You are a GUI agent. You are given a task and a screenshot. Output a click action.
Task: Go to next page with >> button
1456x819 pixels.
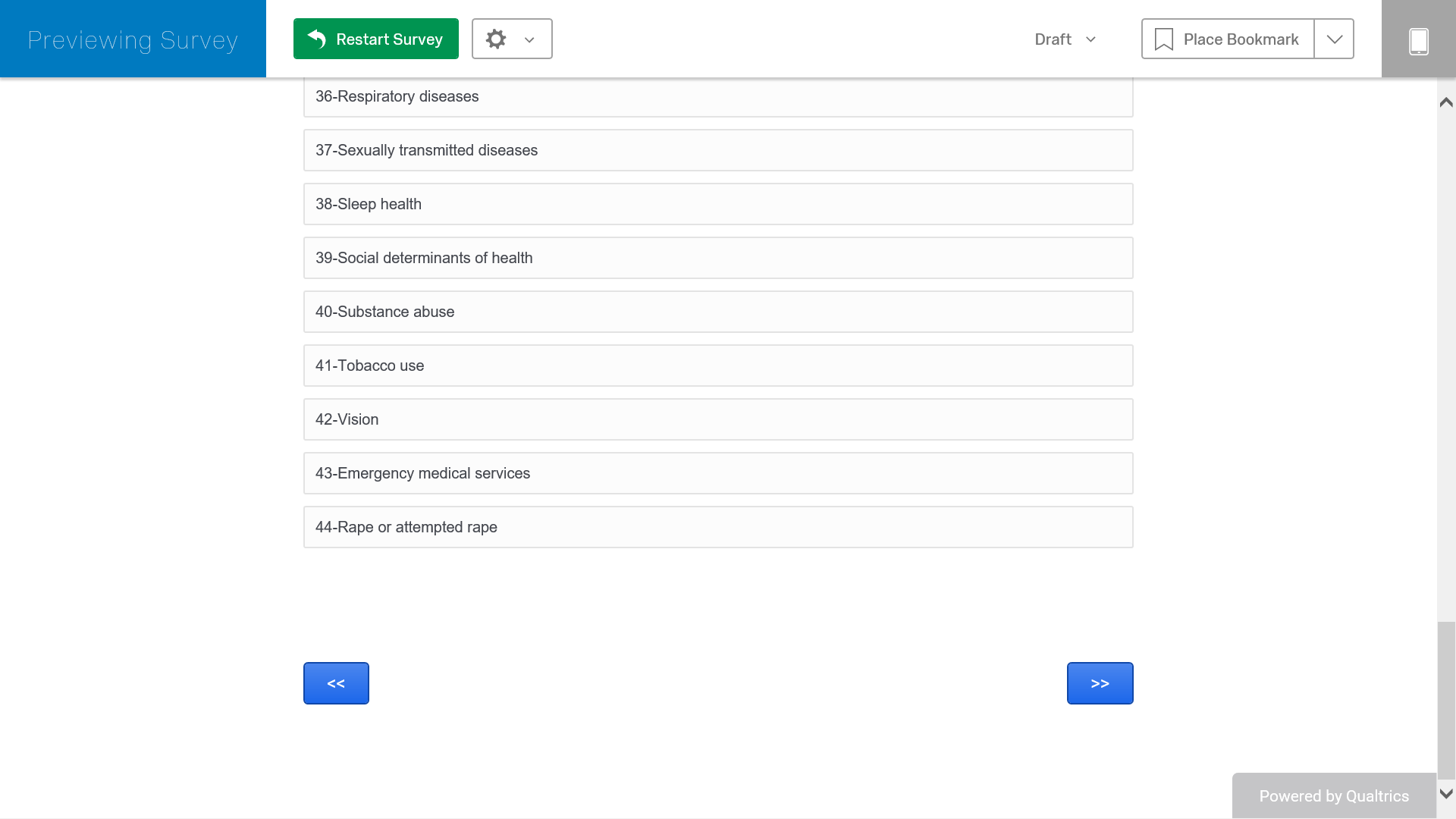[x=1100, y=683]
